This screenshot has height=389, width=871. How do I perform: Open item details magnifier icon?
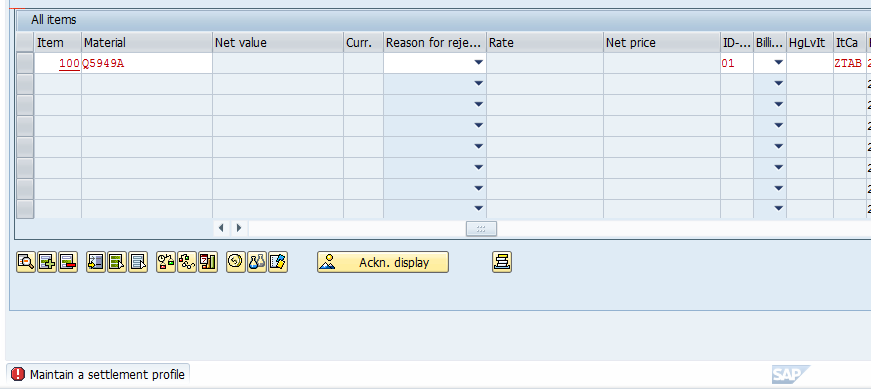(26, 262)
